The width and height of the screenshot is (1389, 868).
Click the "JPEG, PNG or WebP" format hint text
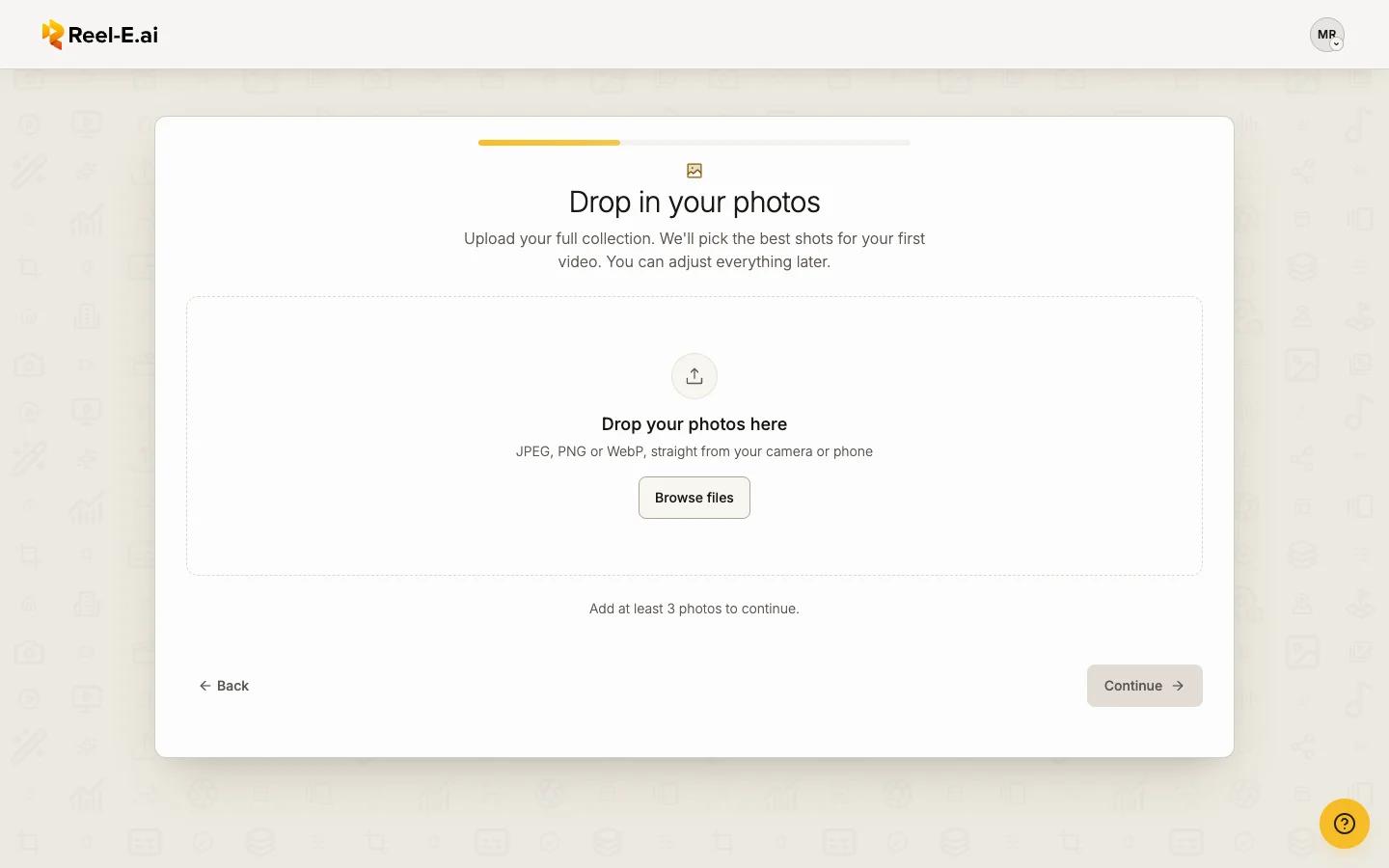pyautogui.click(x=694, y=451)
